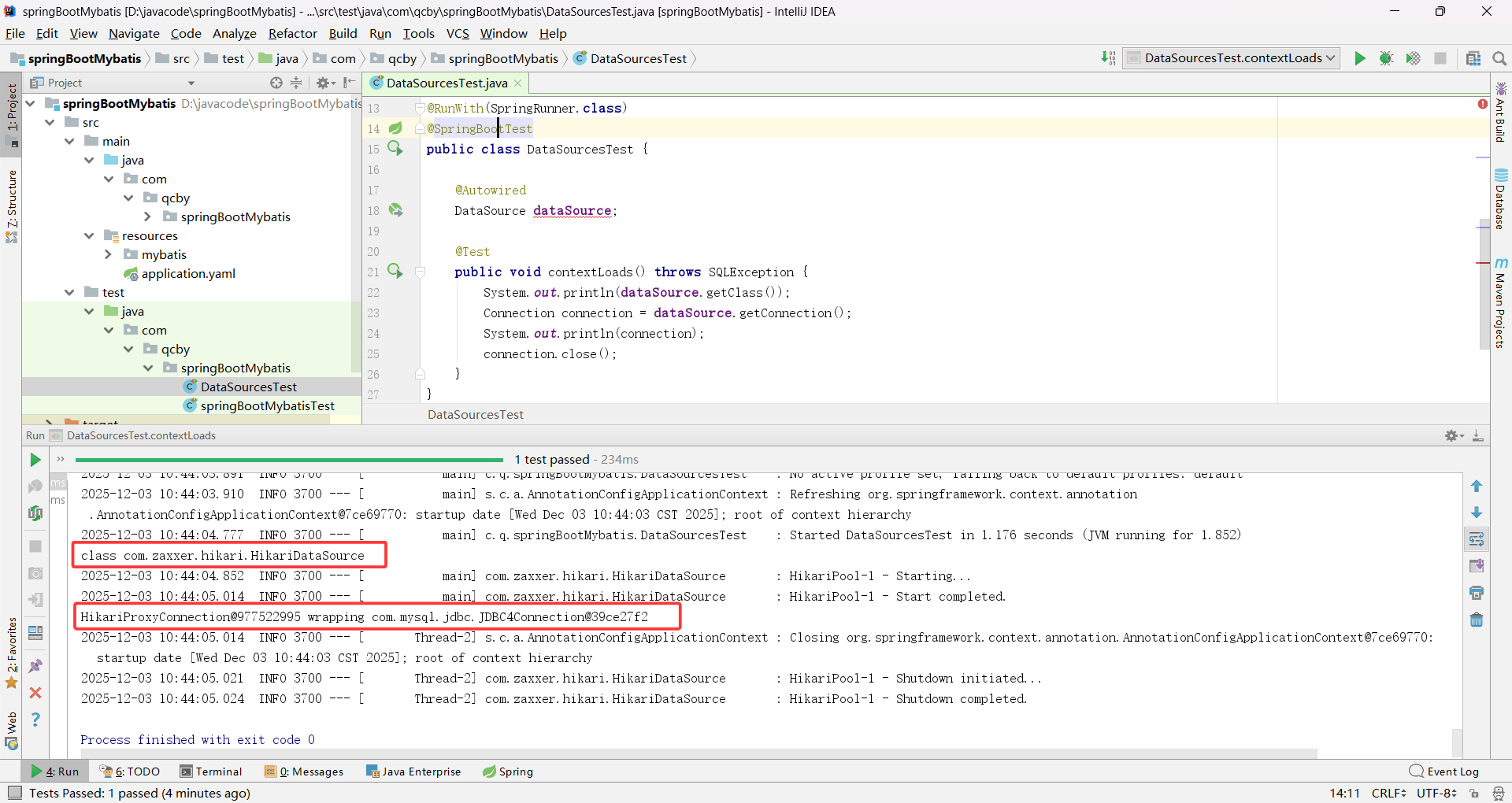Toggle auto-test in the Run panel

(x=35, y=513)
